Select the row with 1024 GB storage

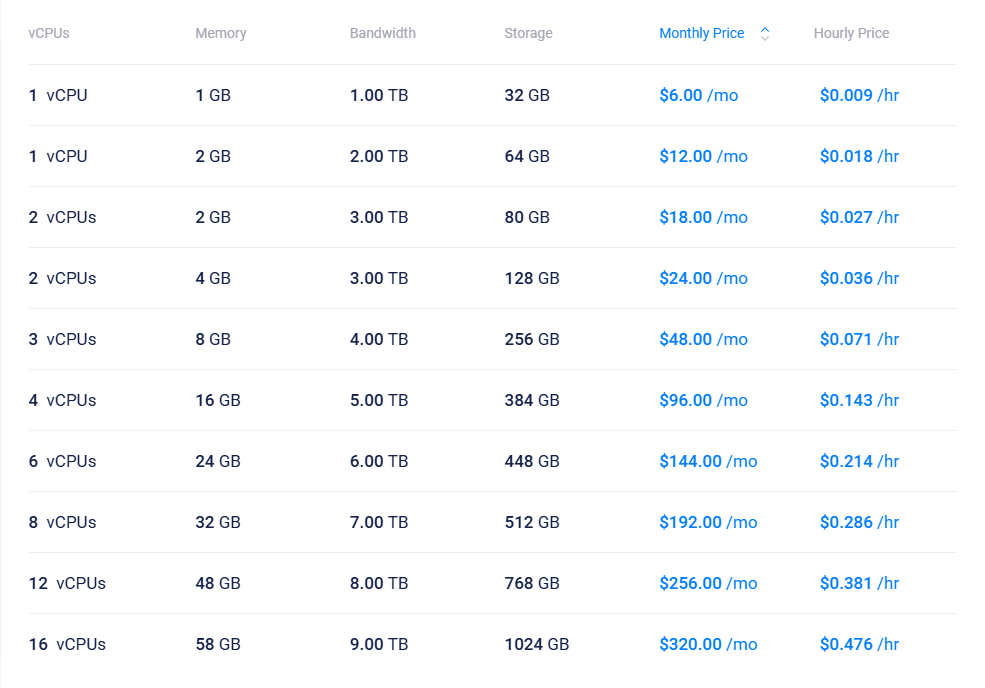[536, 645]
